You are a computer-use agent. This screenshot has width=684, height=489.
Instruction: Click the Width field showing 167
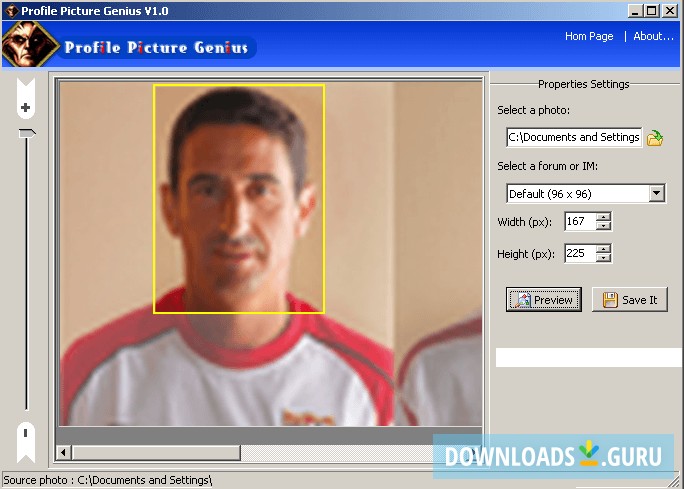580,221
